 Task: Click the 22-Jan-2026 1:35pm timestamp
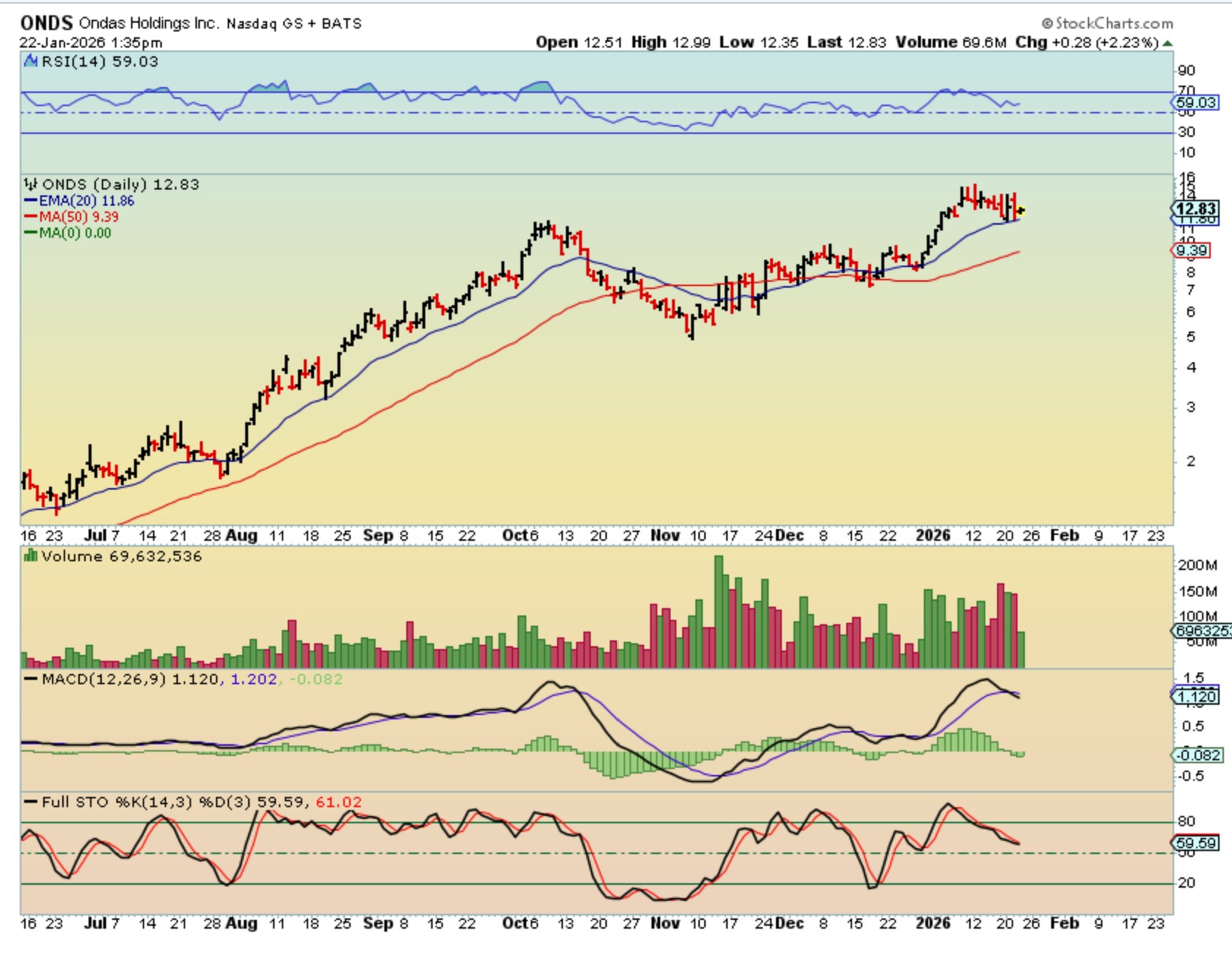tap(92, 42)
